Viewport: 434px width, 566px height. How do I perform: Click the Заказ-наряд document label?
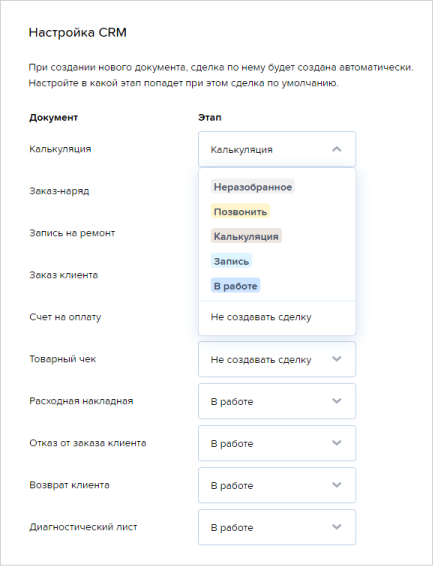(59, 191)
